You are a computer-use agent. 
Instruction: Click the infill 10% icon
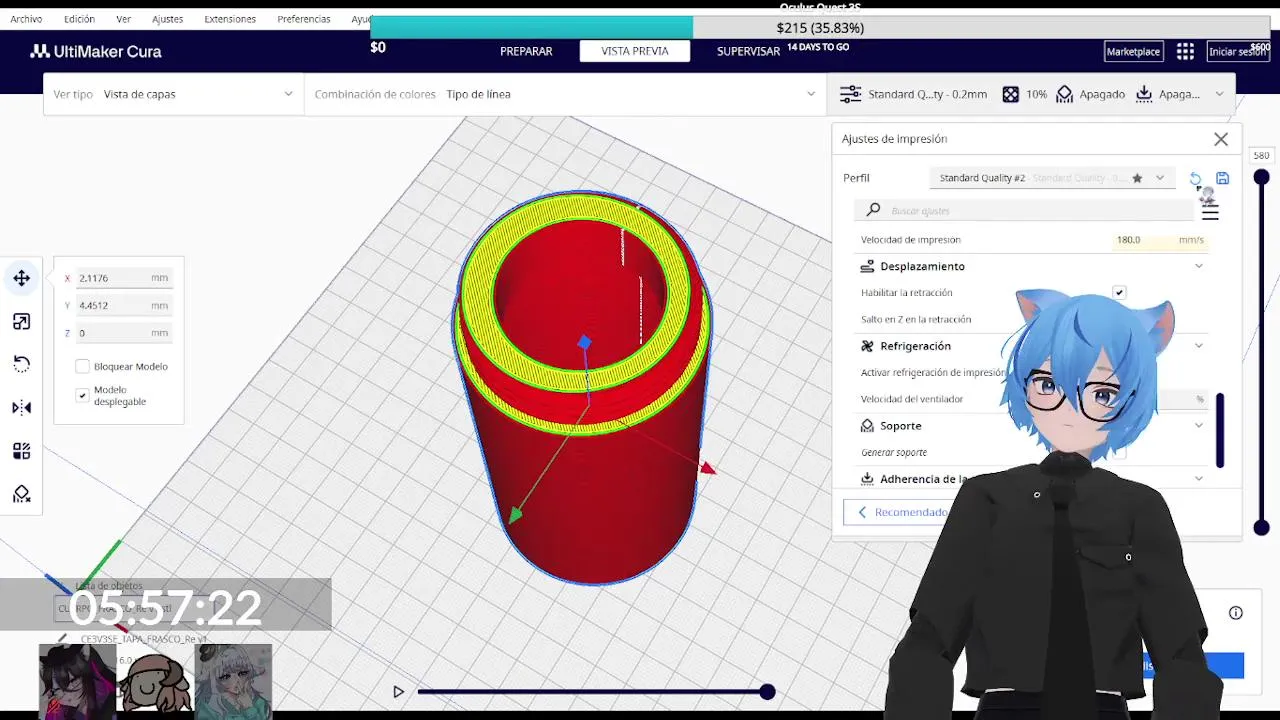click(x=1011, y=94)
